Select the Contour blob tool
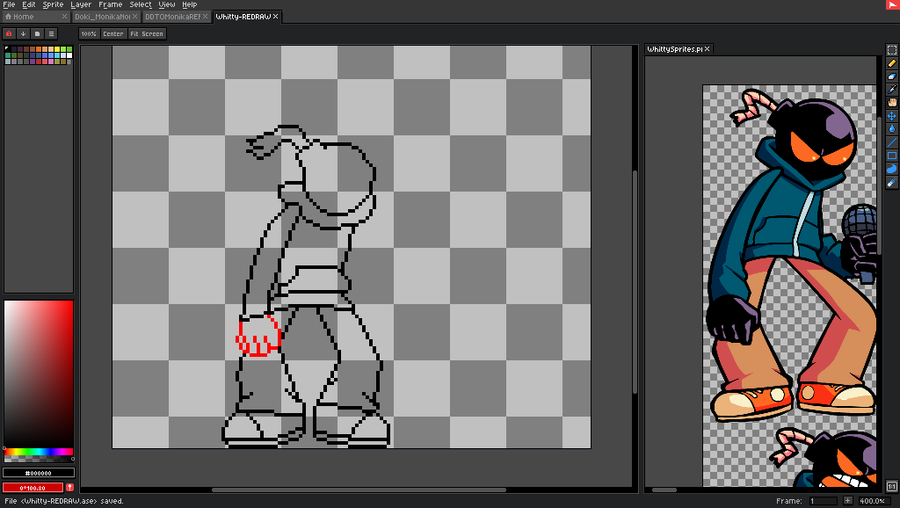Viewport: 900px width, 508px height. 891,169
